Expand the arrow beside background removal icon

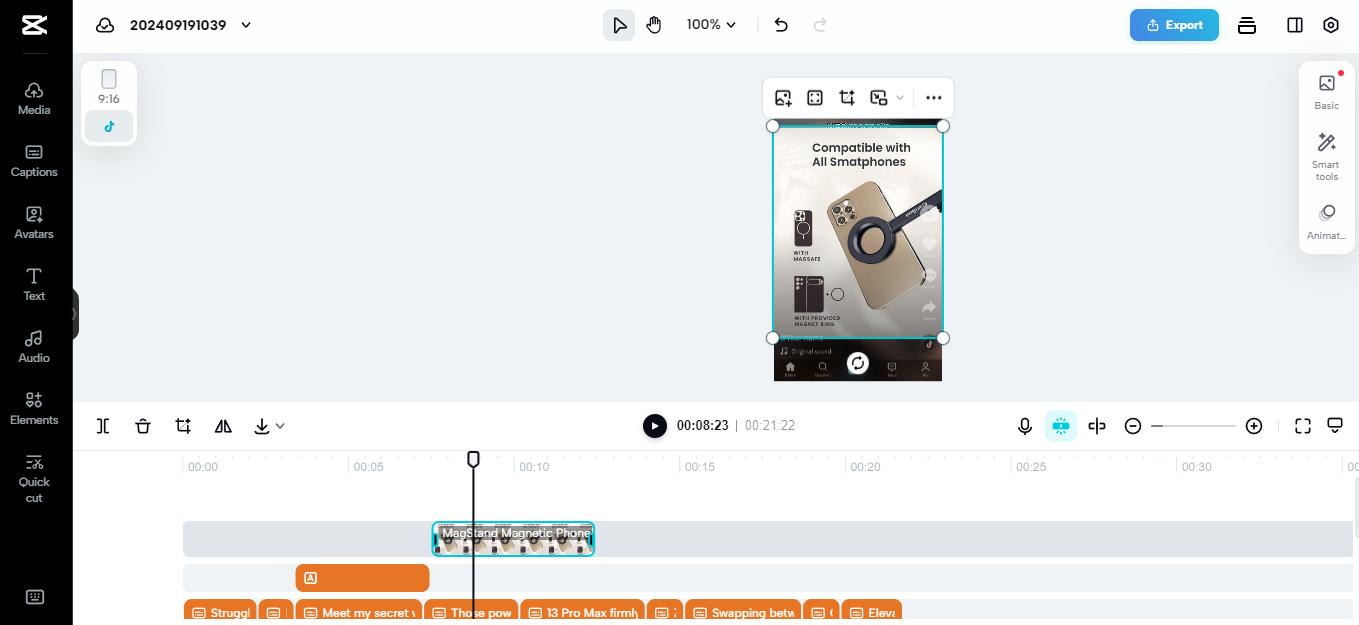point(900,98)
